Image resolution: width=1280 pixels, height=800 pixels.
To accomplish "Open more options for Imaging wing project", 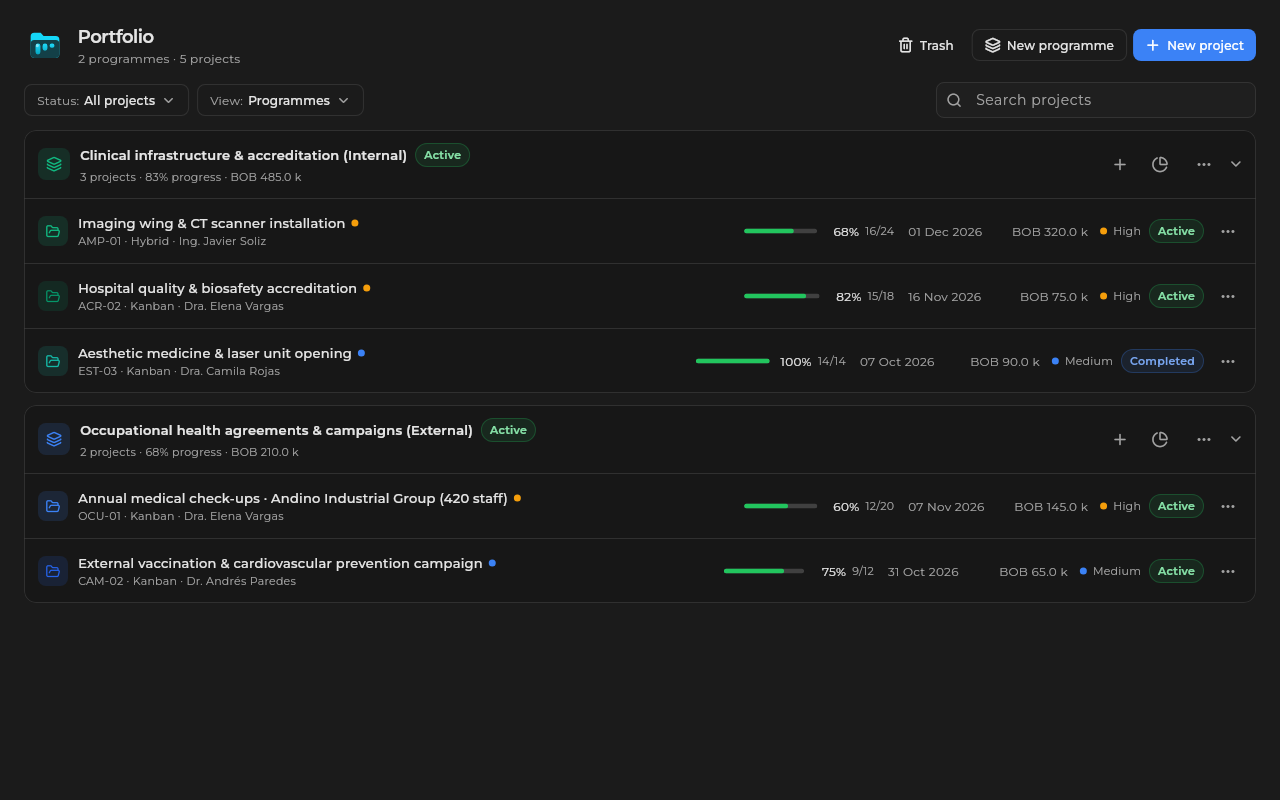I will click(x=1228, y=231).
